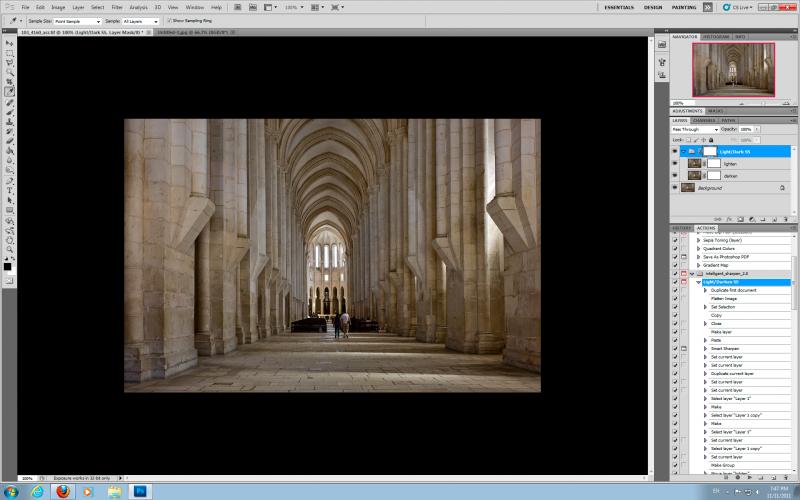The height and width of the screenshot is (500, 800).
Task: Select the Blur tool
Action: point(9,161)
